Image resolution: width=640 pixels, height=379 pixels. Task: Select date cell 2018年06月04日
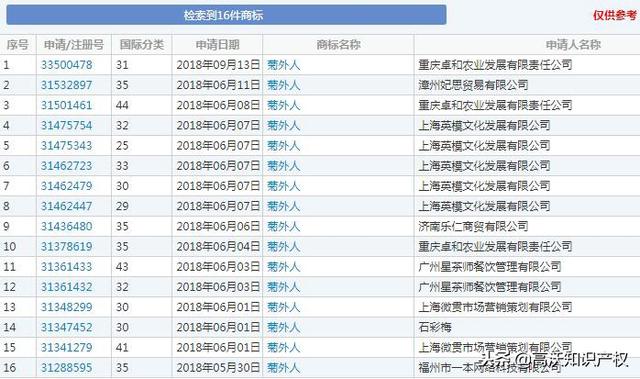218,246
